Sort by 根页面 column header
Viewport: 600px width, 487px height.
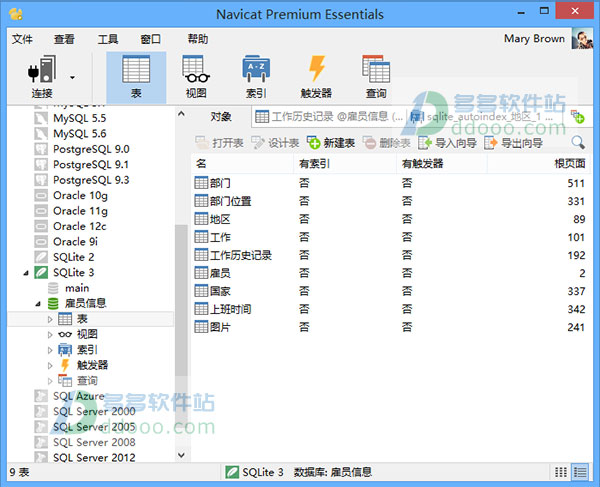pyautogui.click(x=538, y=164)
